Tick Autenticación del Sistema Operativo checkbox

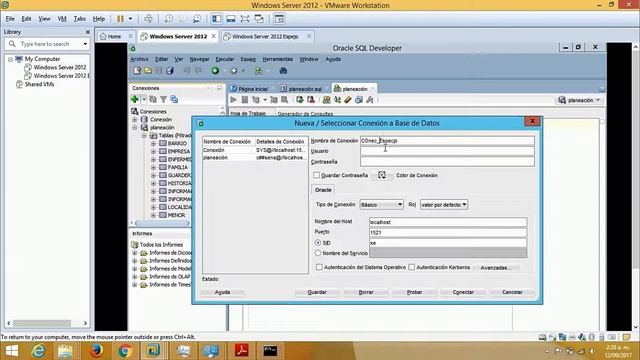click(319, 267)
